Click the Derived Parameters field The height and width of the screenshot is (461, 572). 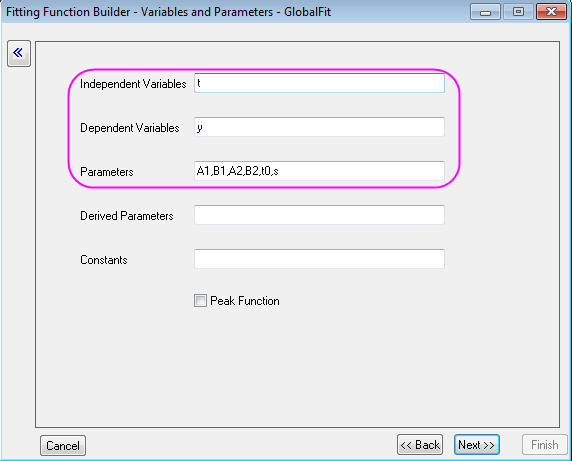[319, 215]
